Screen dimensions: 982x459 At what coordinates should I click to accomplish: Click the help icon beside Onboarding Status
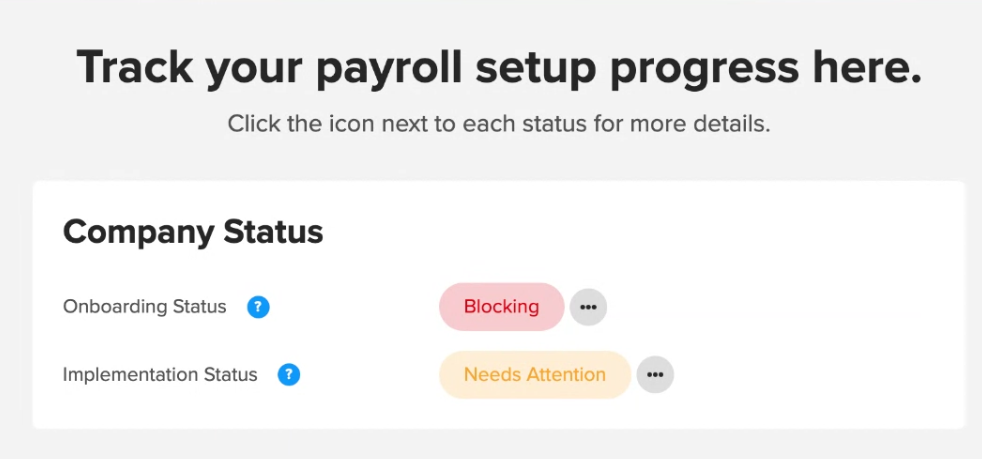coord(258,307)
